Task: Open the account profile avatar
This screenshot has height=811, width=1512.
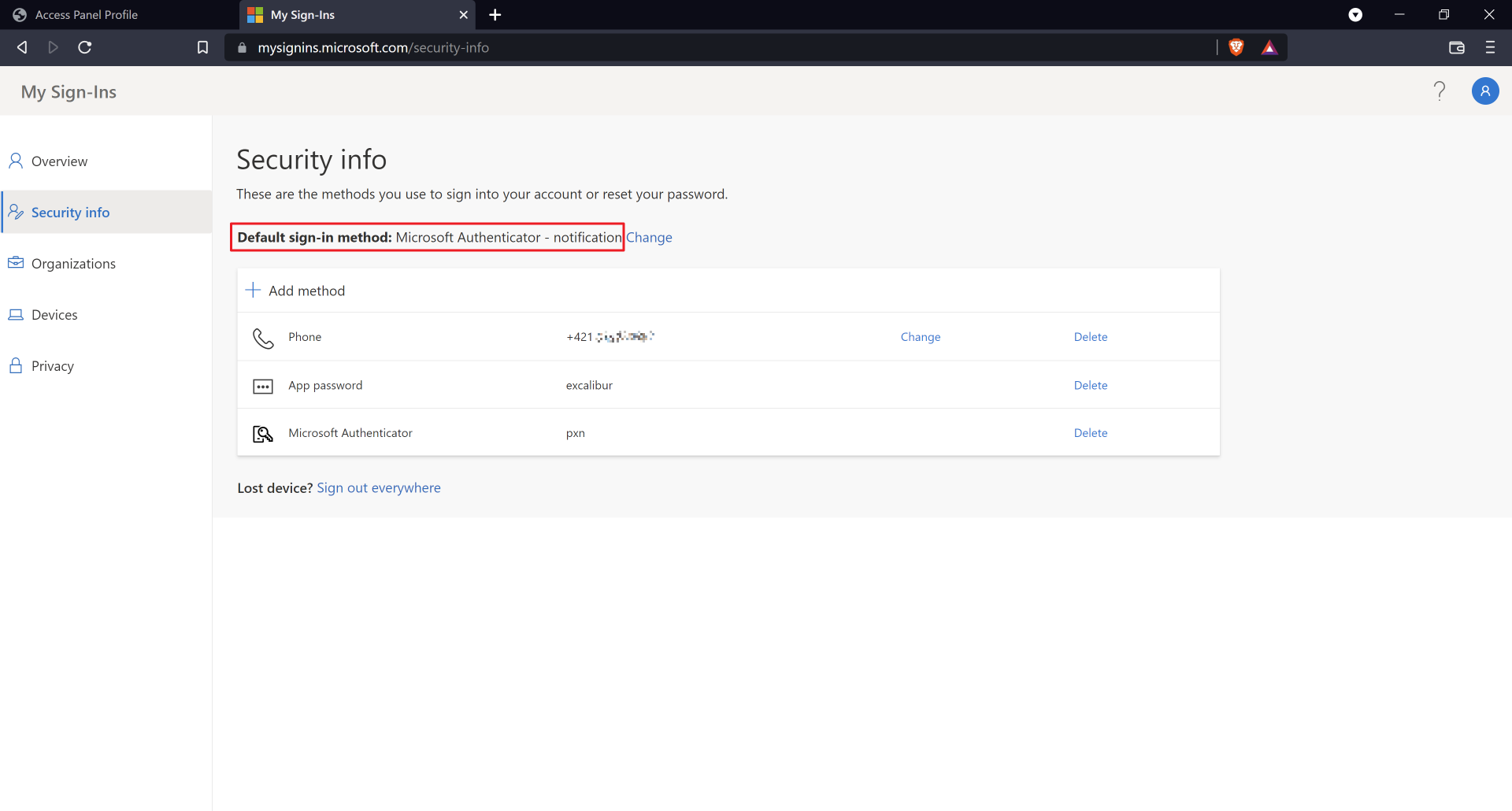Action: pyautogui.click(x=1485, y=91)
